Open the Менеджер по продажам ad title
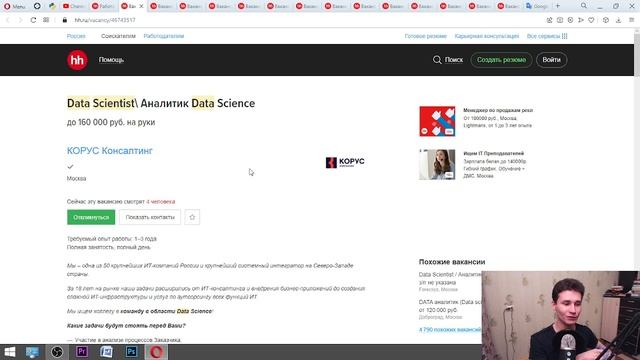640x360 pixels. point(498,110)
